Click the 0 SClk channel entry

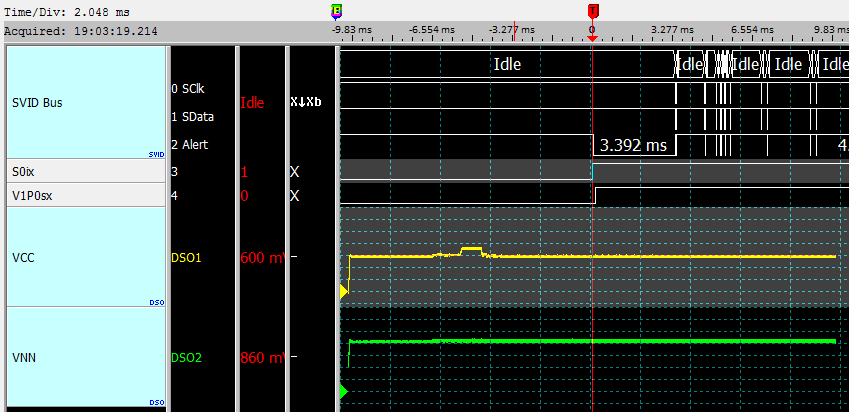[x=188, y=89]
